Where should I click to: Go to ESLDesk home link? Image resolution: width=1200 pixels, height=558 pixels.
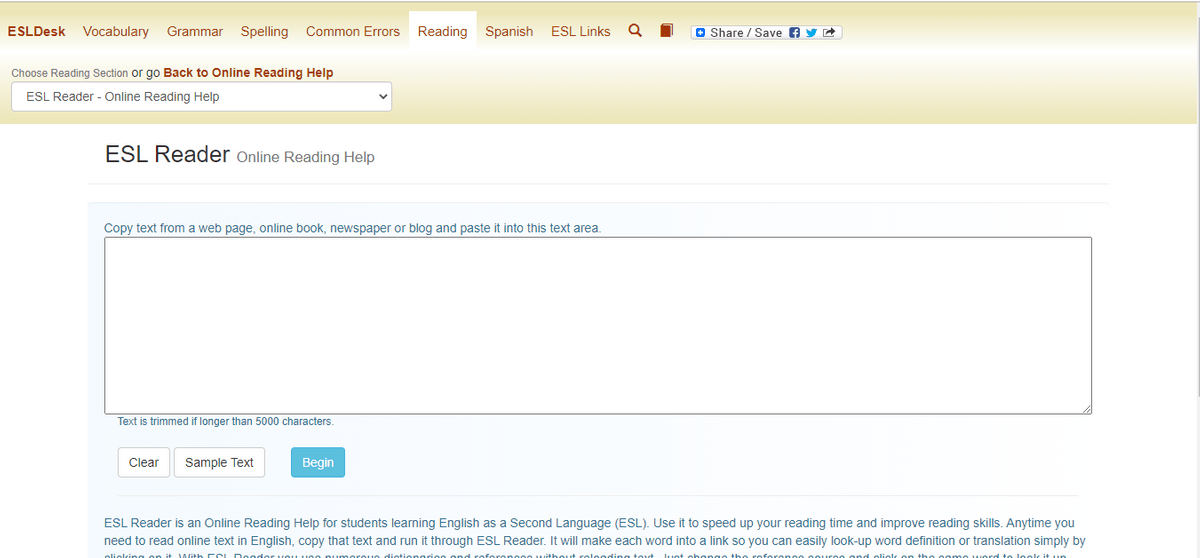pyautogui.click(x=36, y=31)
